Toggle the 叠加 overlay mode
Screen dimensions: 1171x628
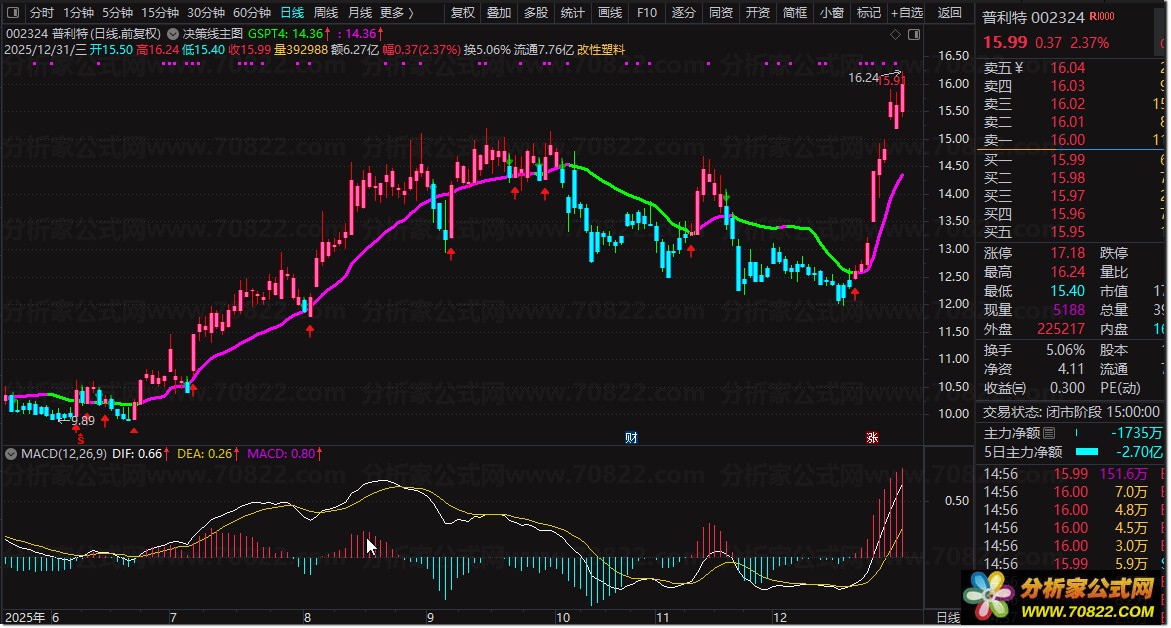click(x=499, y=13)
